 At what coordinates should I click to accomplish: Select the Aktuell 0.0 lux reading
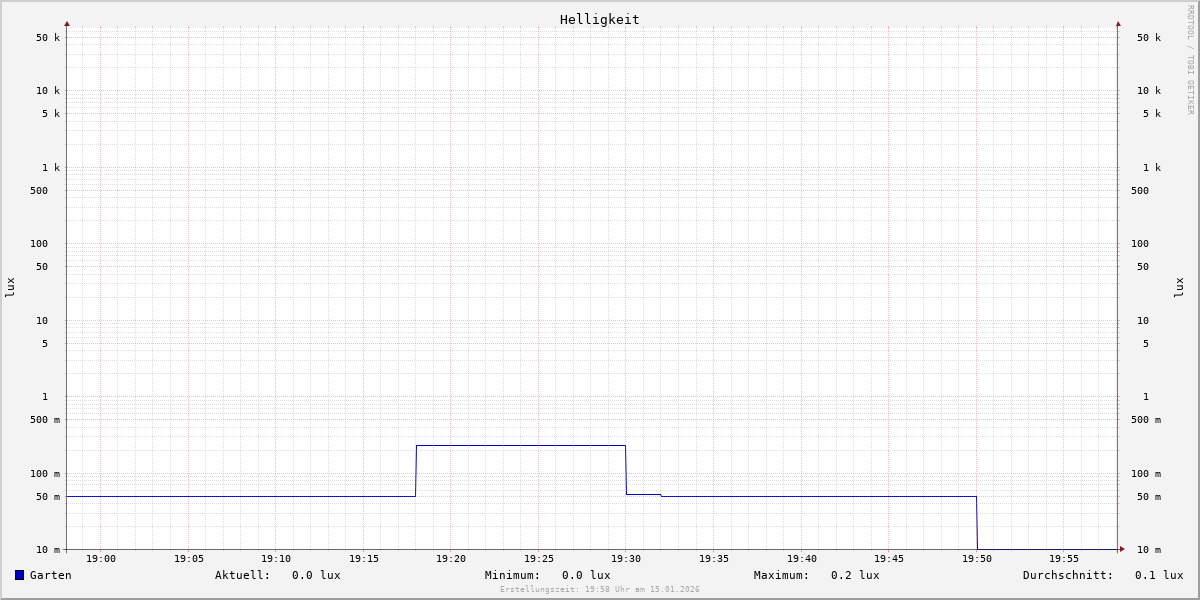[x=278, y=575]
